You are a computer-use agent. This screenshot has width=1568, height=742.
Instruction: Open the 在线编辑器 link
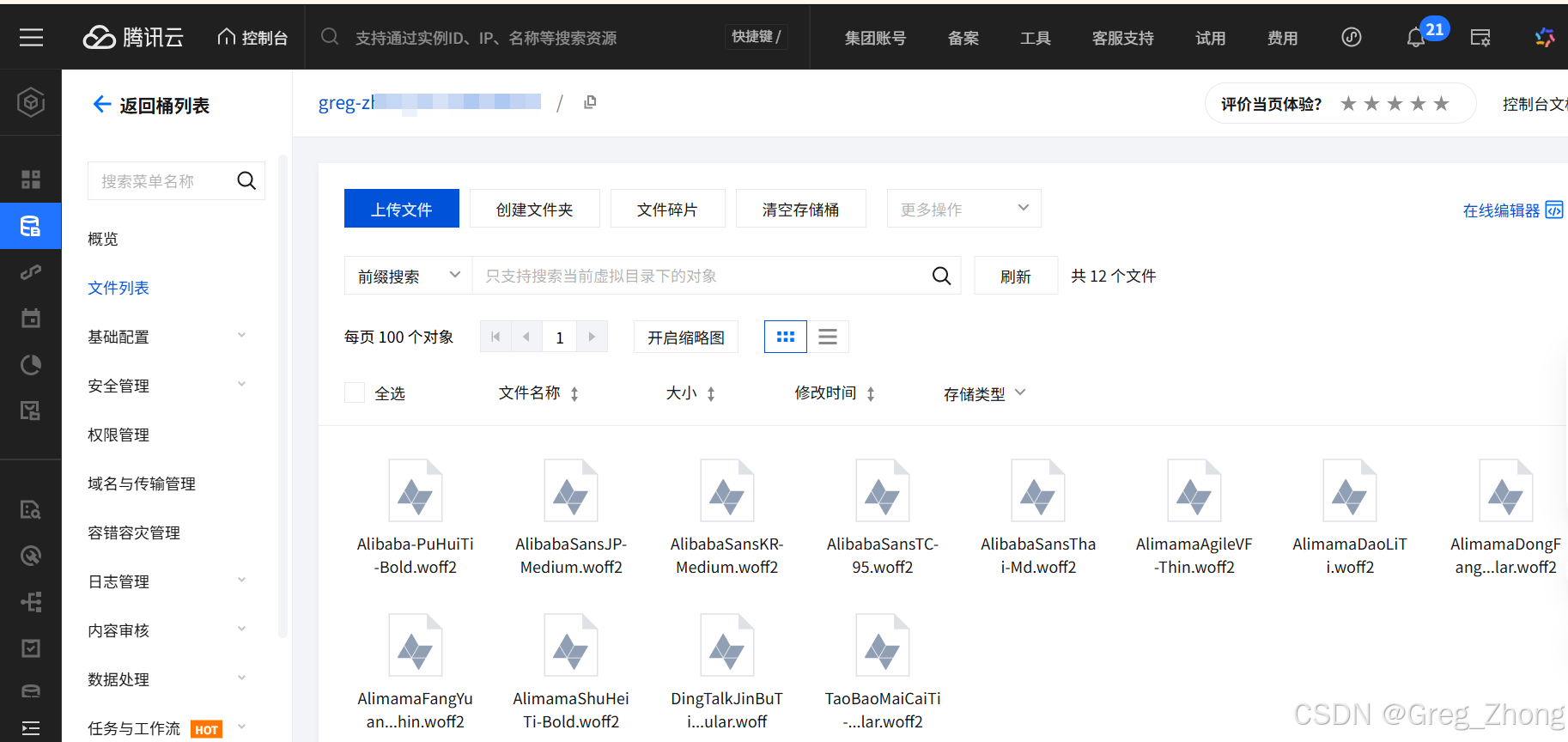1513,210
